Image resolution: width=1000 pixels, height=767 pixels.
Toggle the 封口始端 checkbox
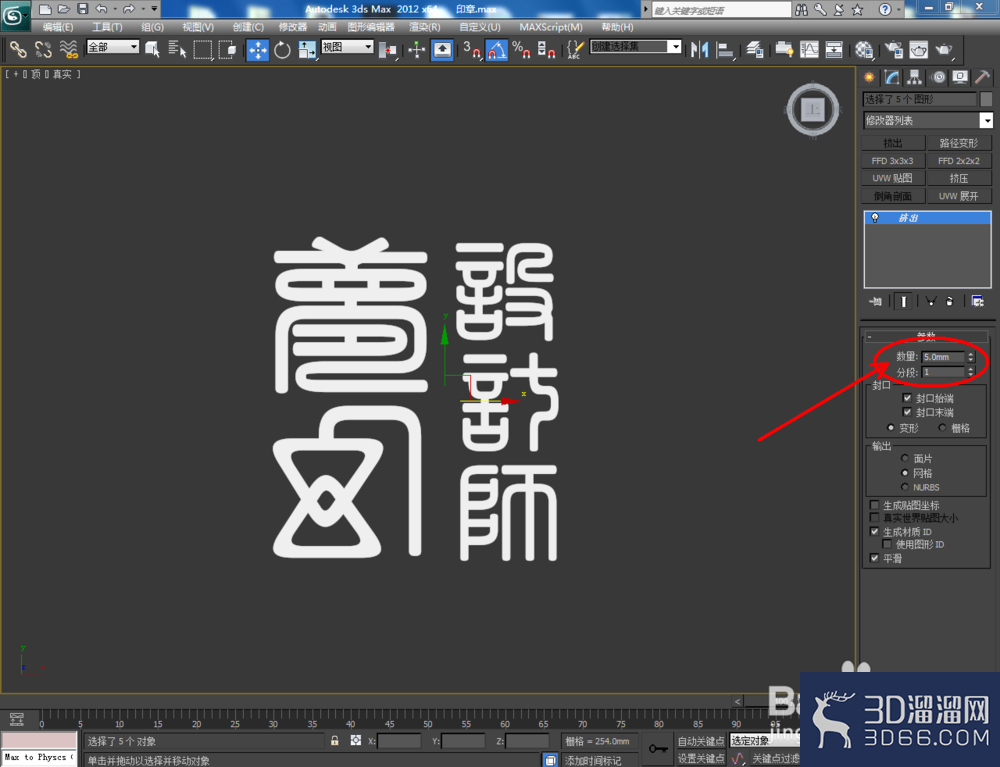pyautogui.click(x=907, y=398)
